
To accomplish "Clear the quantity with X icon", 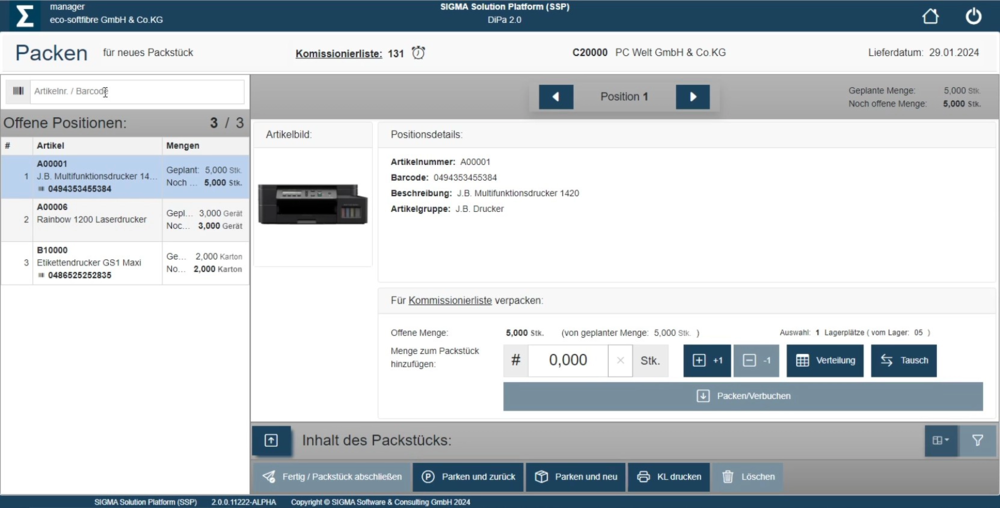I will coord(620,361).
